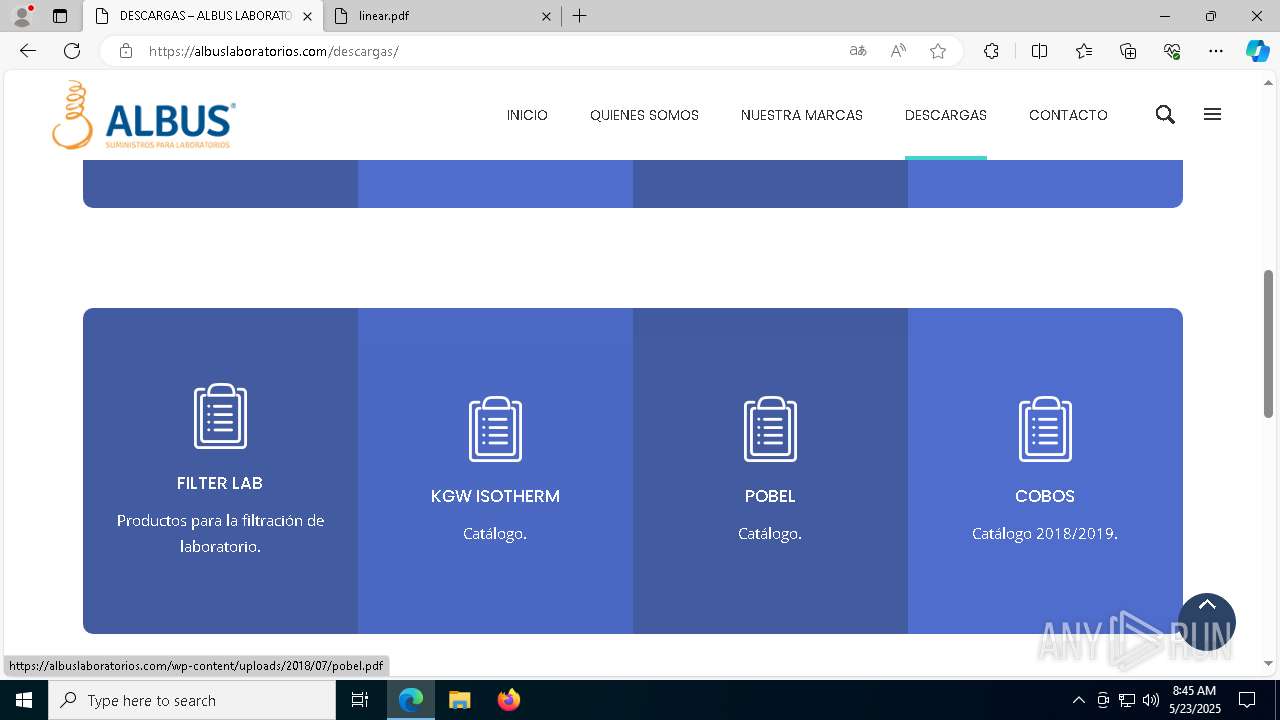
Task: Toggle split screen icon
Action: (x=1039, y=51)
